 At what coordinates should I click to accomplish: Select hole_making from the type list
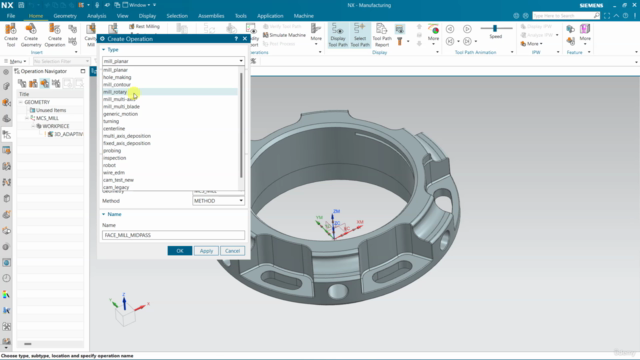click(x=170, y=77)
